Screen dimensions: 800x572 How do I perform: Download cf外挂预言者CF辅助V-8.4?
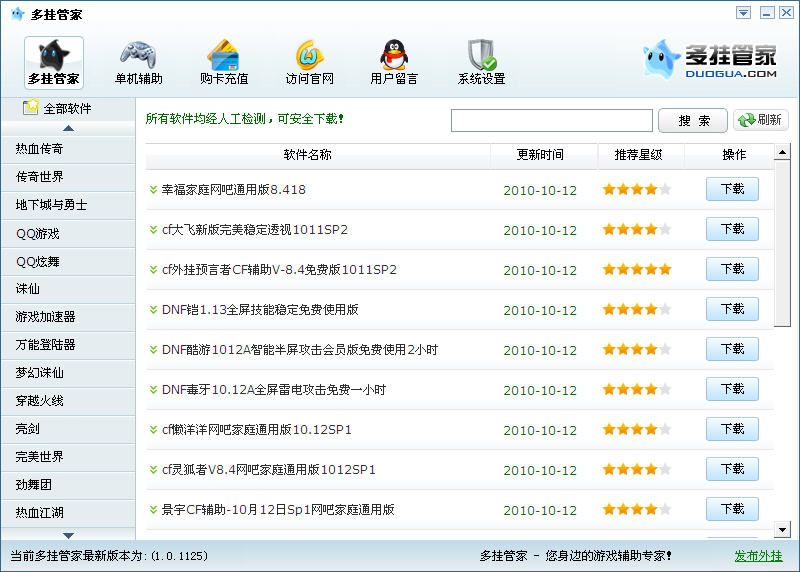coord(732,269)
